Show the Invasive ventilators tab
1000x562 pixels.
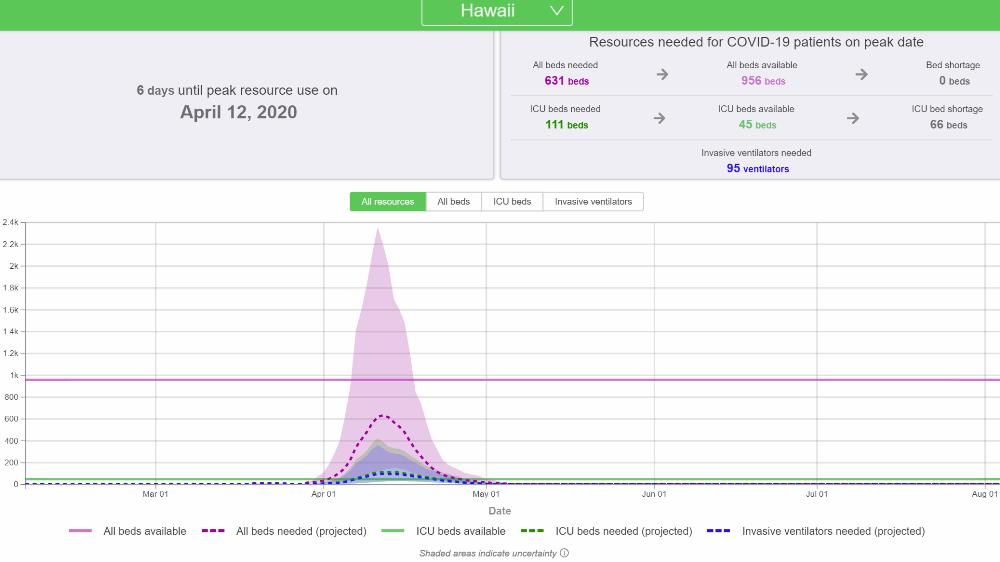click(593, 202)
